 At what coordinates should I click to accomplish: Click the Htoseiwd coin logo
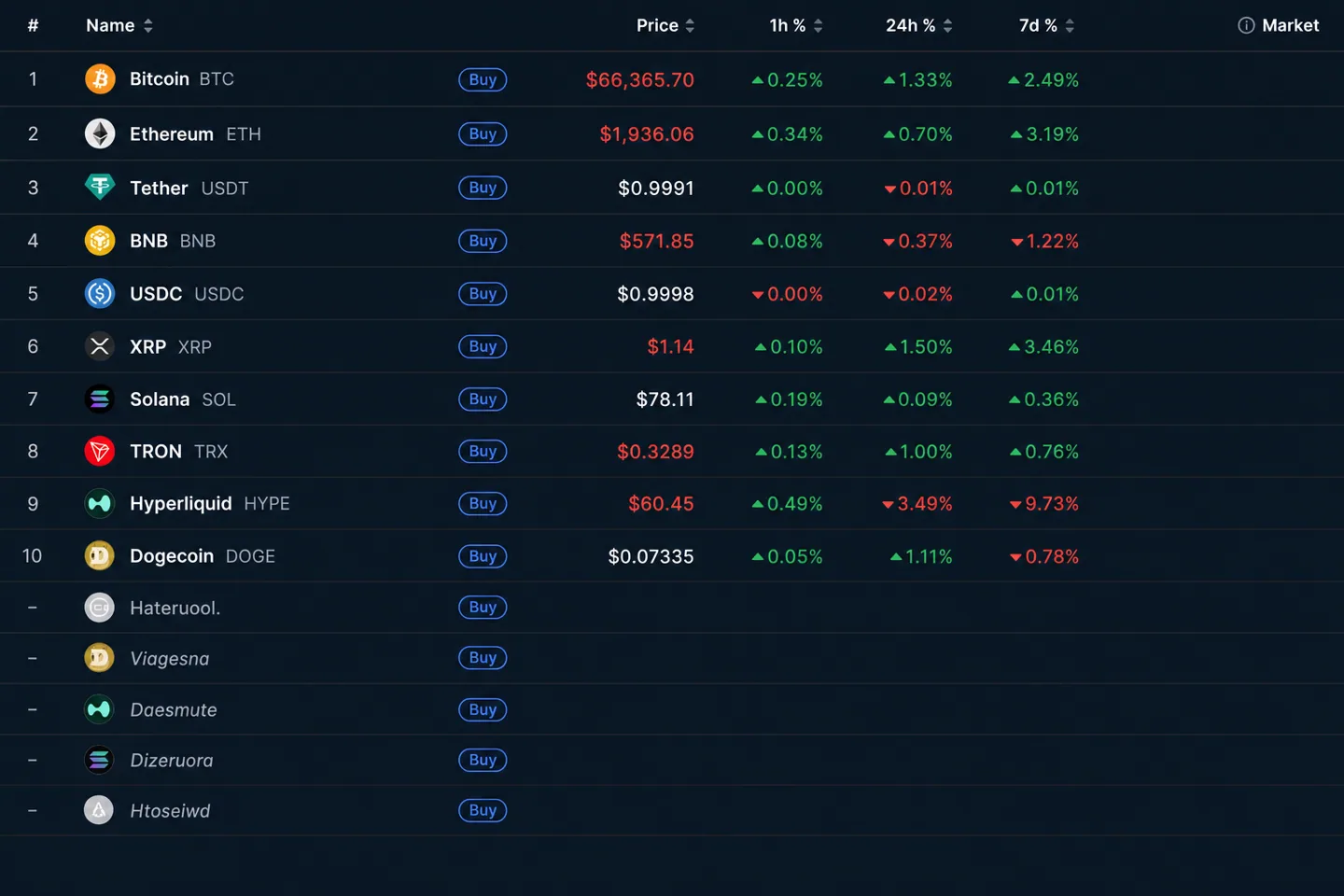[100, 810]
